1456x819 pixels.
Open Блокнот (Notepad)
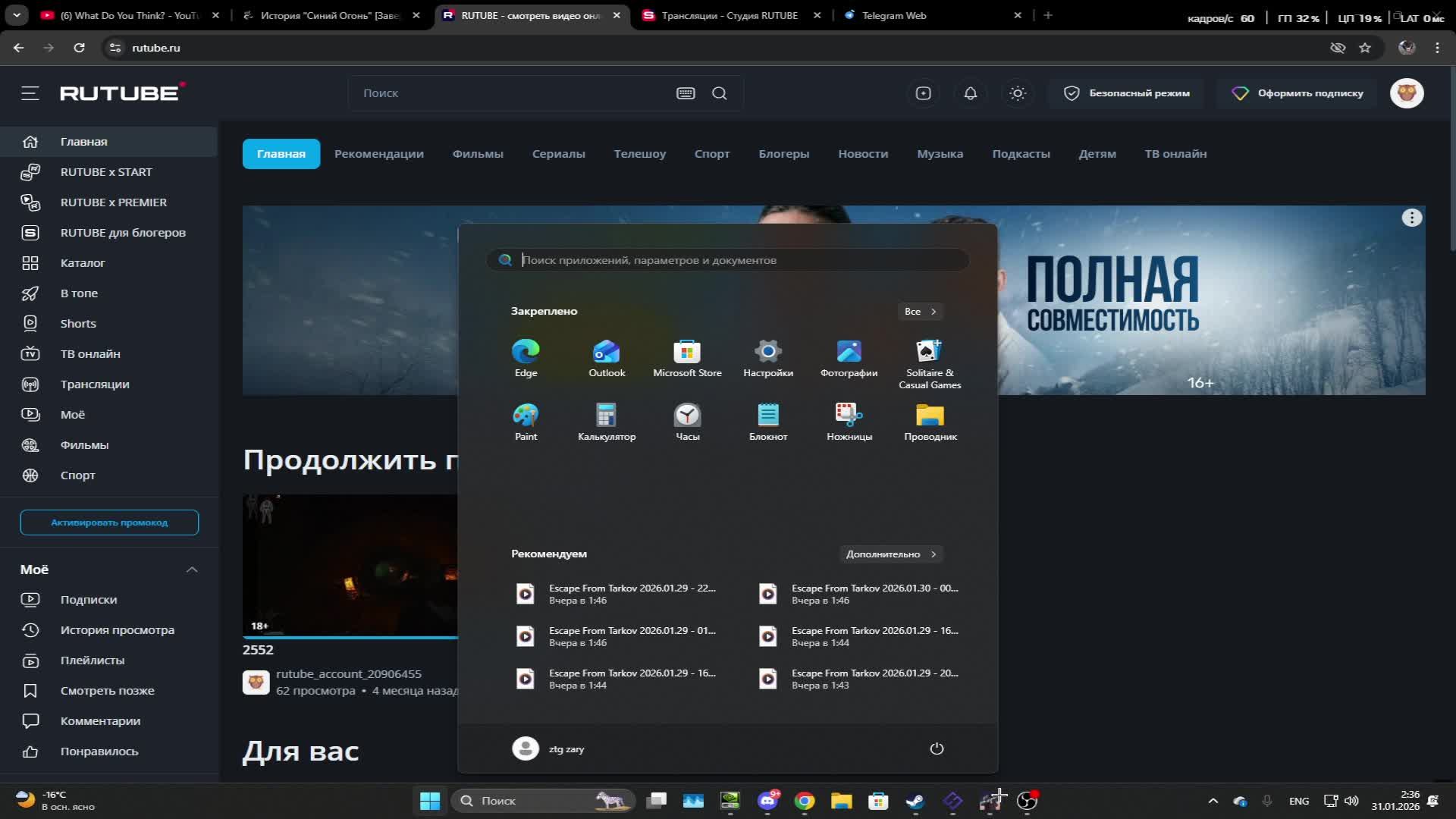[768, 422]
